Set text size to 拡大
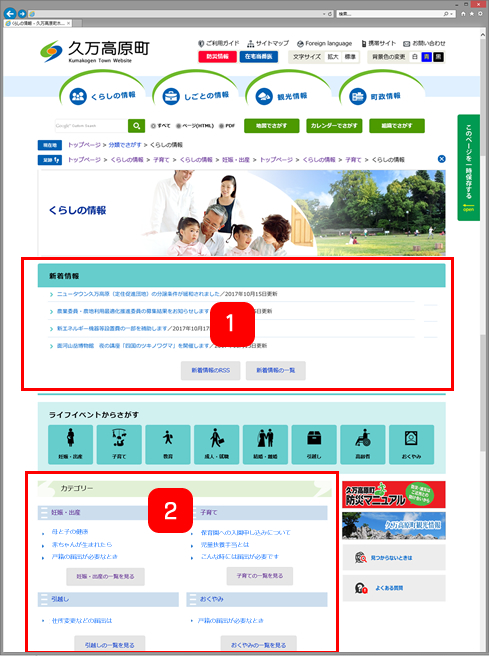 pyautogui.click(x=333, y=56)
